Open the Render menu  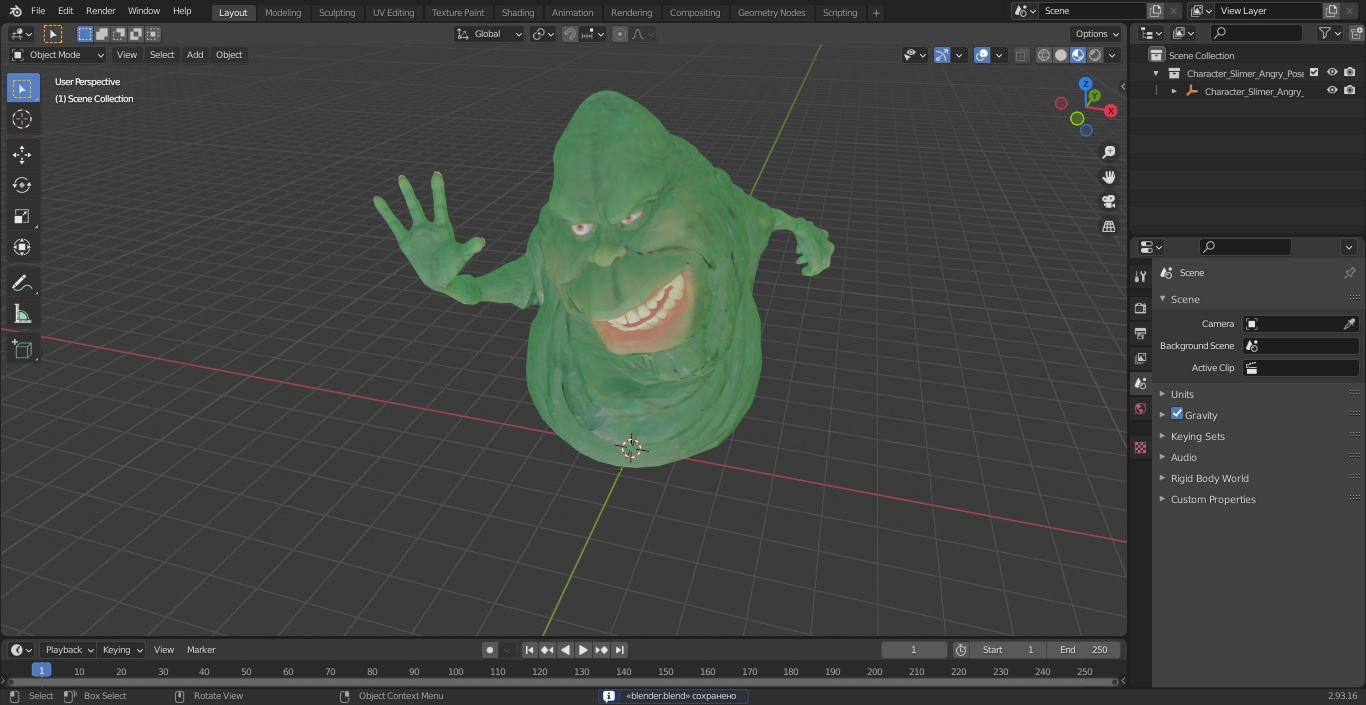click(100, 11)
